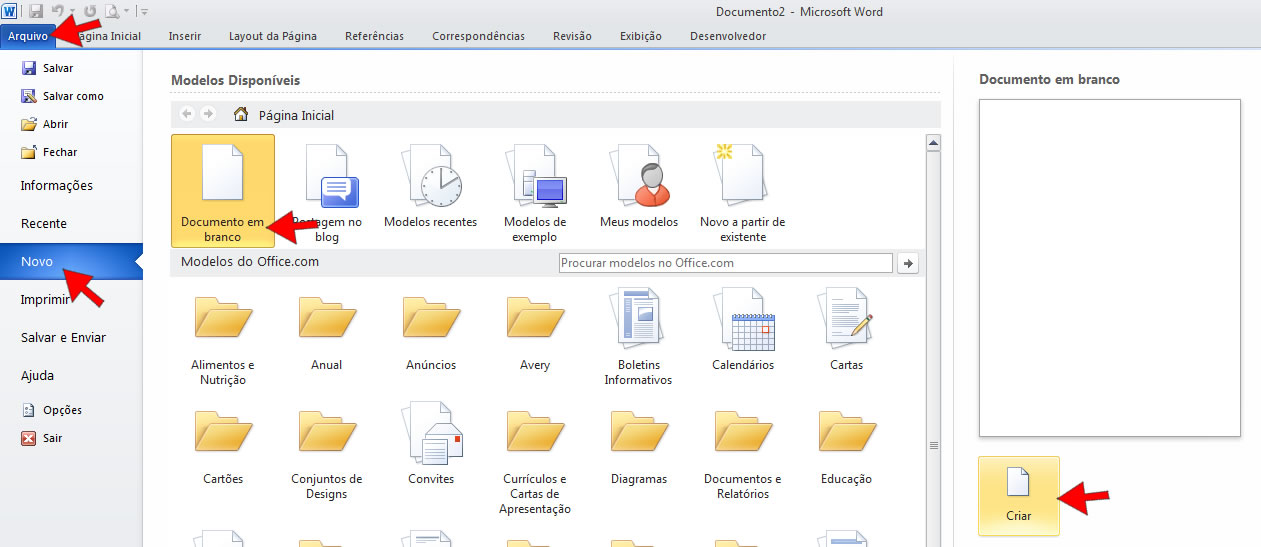The height and width of the screenshot is (547, 1261).
Task: Open the Educação templates folder
Action: pyautogui.click(x=847, y=446)
